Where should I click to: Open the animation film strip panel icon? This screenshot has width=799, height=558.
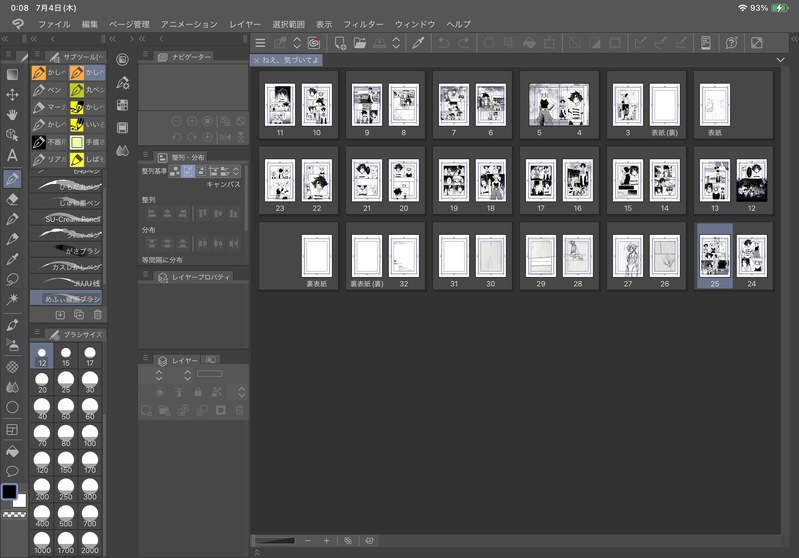[x=122, y=127]
